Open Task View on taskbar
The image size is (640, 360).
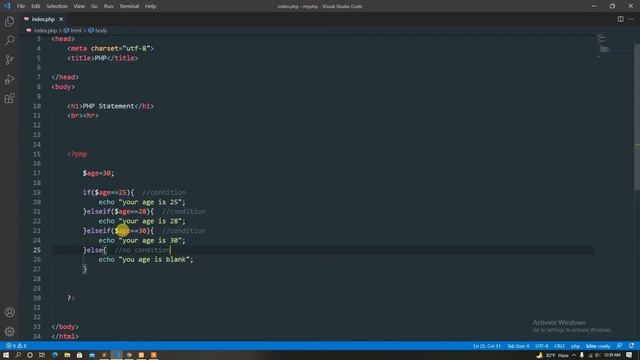tap(42, 355)
